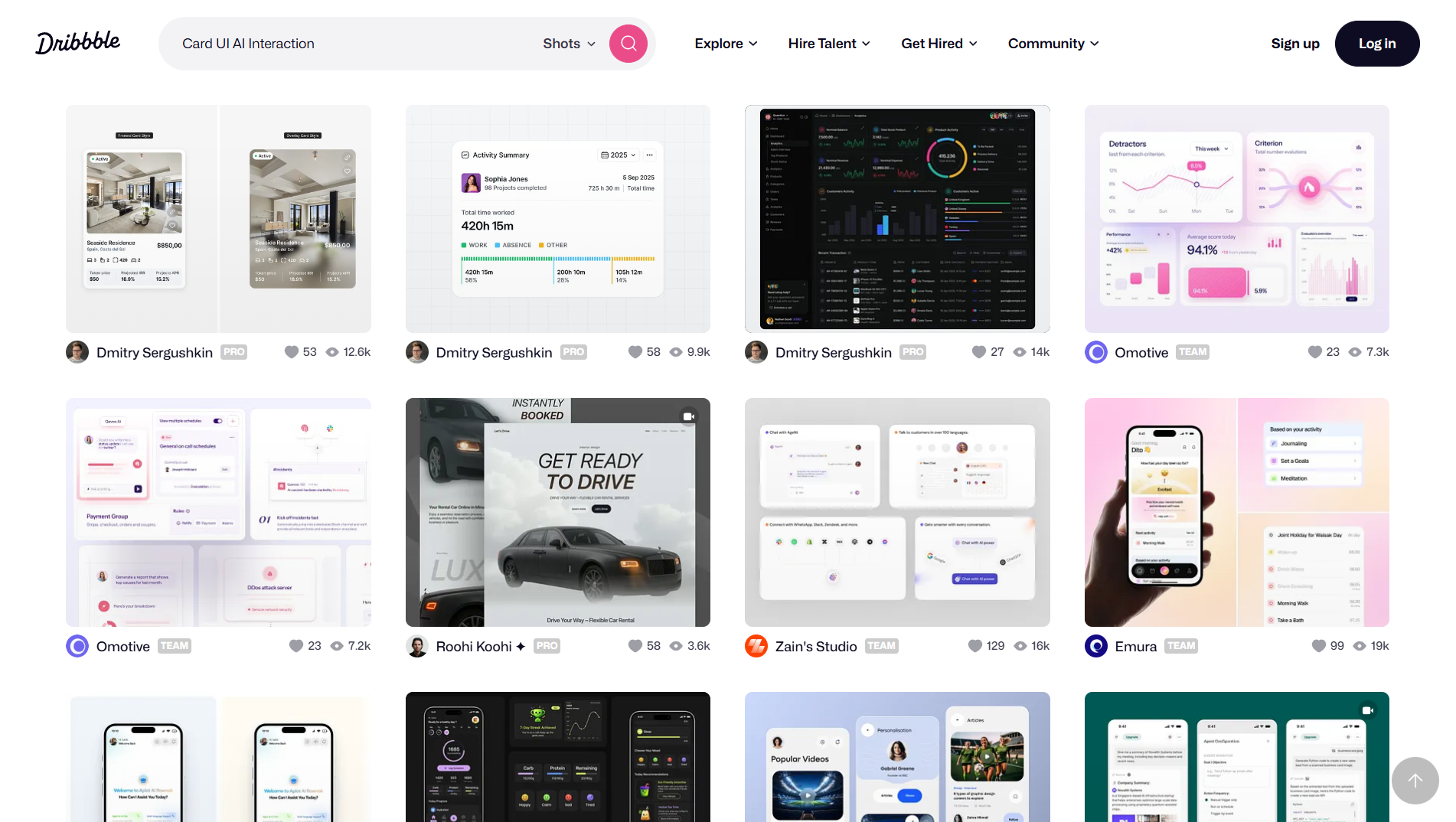Click the Log in button

coord(1376,44)
